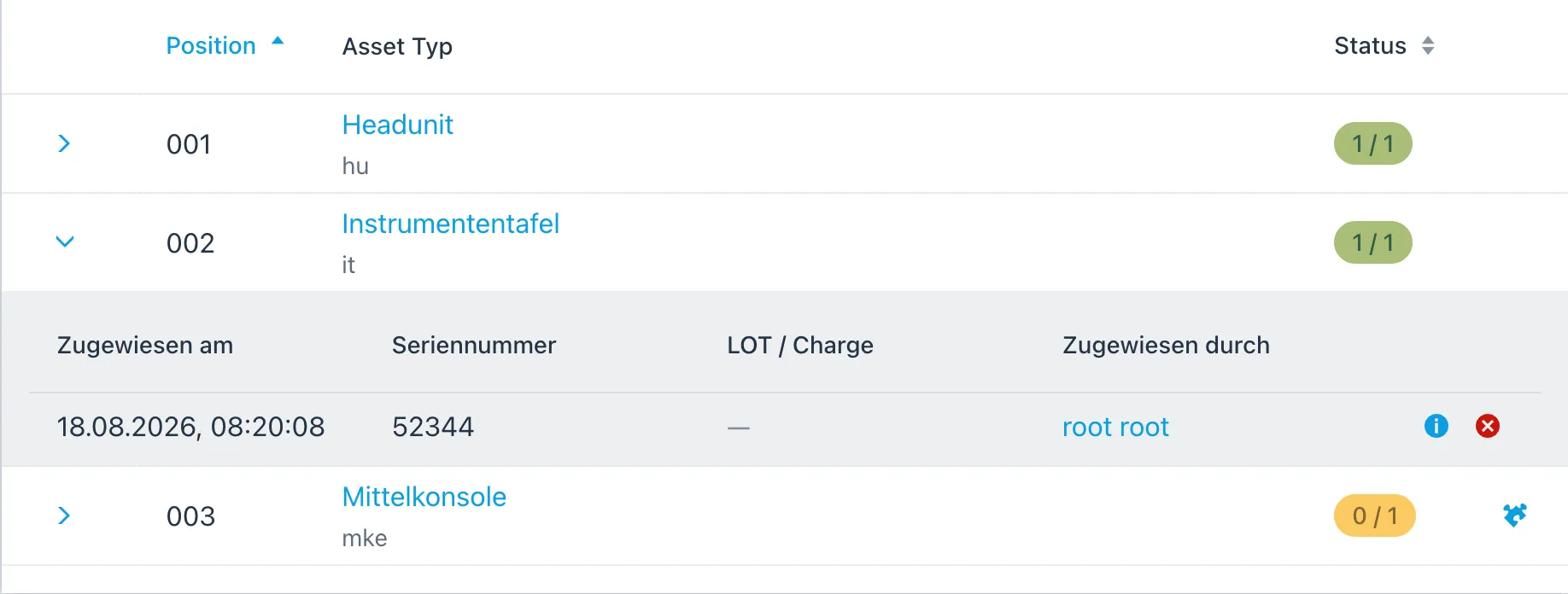
Task: Collapse the 002 Instrumententafel row
Action: pyautogui.click(x=65, y=242)
